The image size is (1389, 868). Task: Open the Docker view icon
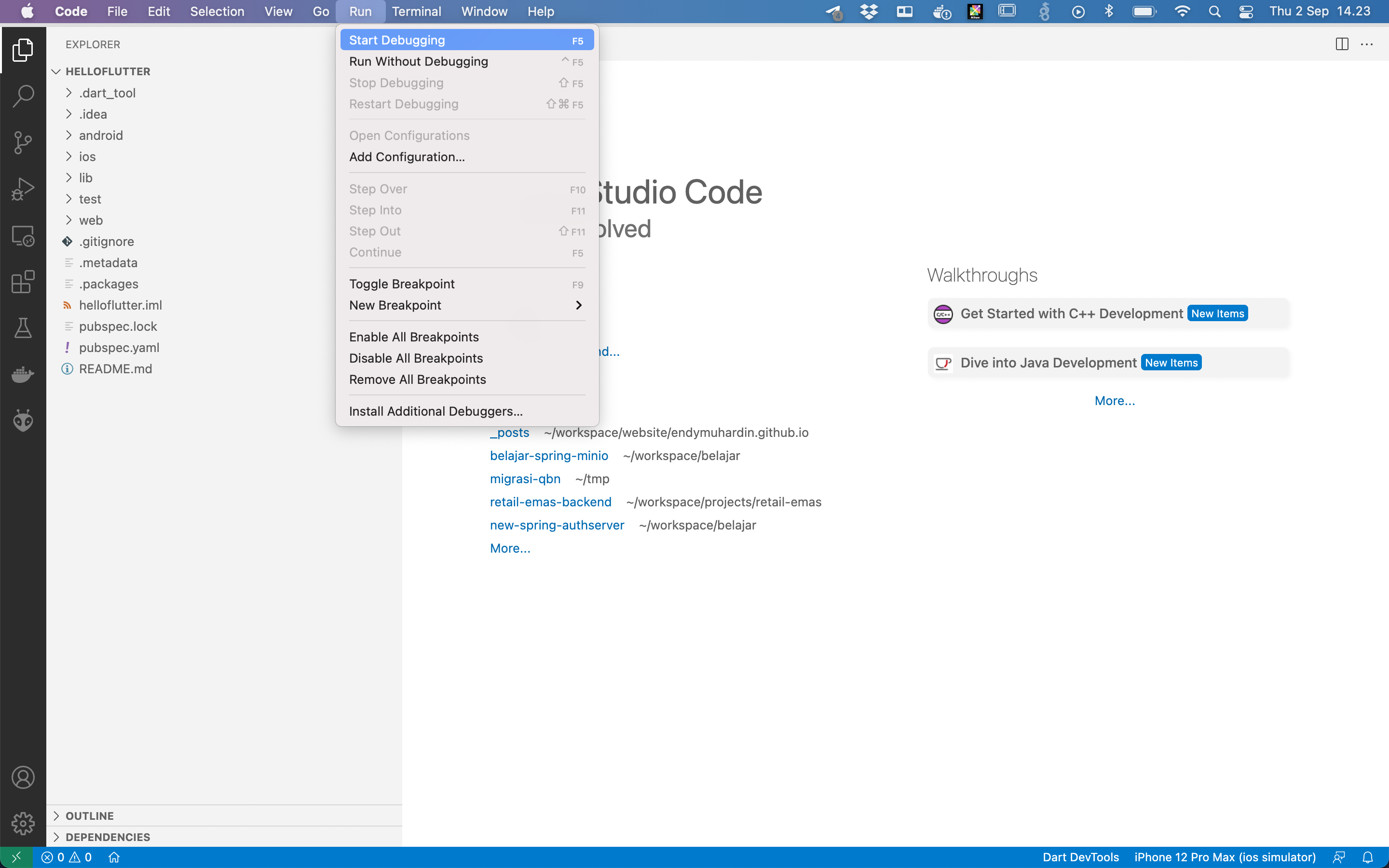(x=23, y=374)
